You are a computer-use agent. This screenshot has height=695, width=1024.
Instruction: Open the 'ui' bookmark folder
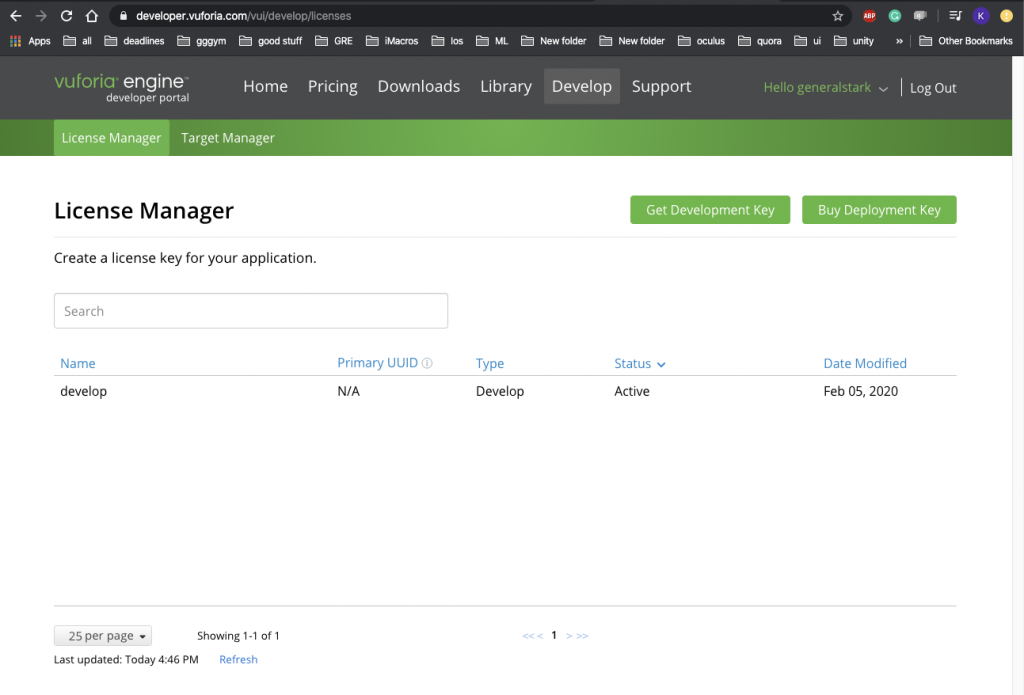click(x=808, y=40)
